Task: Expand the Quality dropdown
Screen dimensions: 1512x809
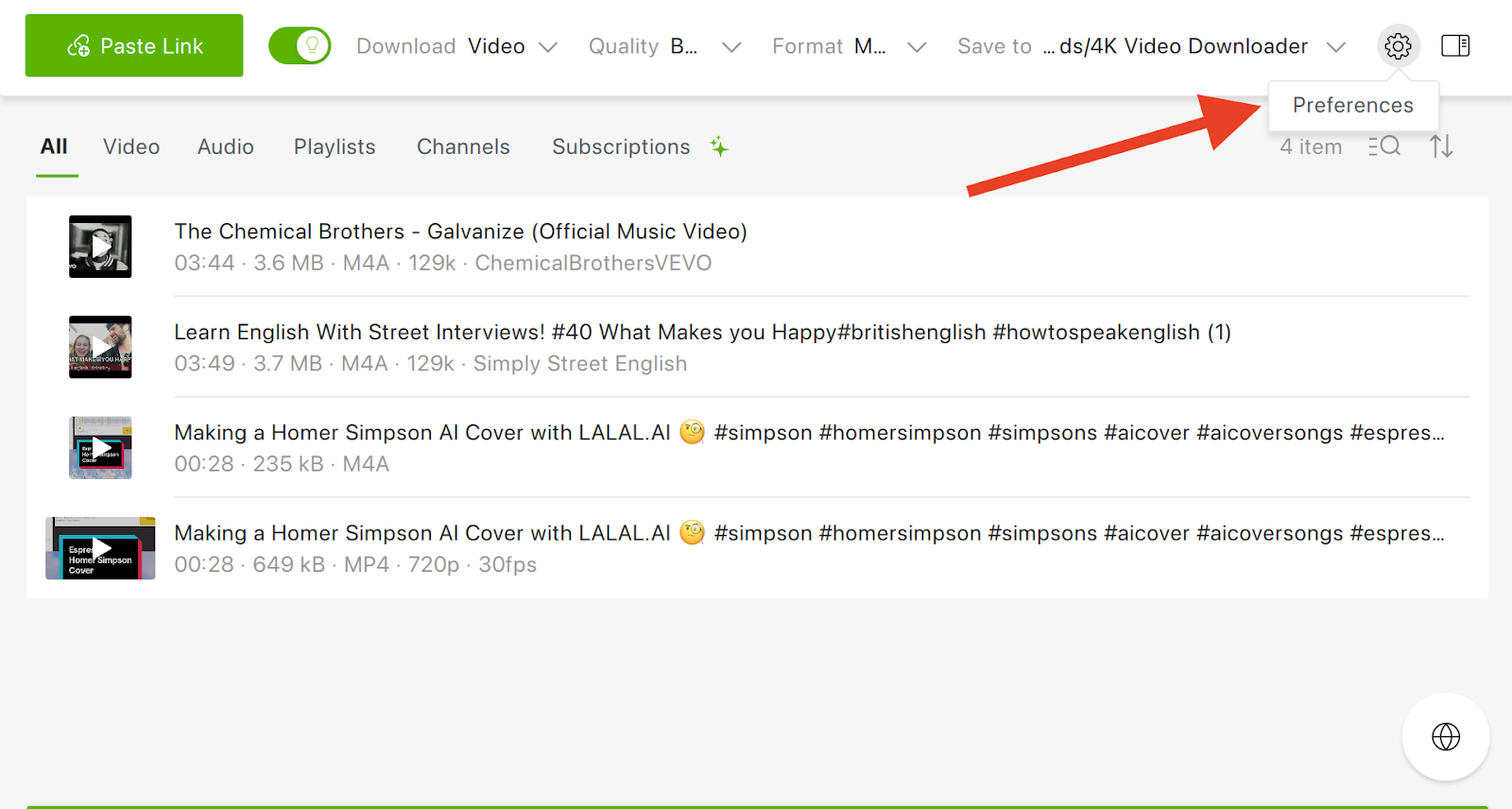Action: (664, 46)
